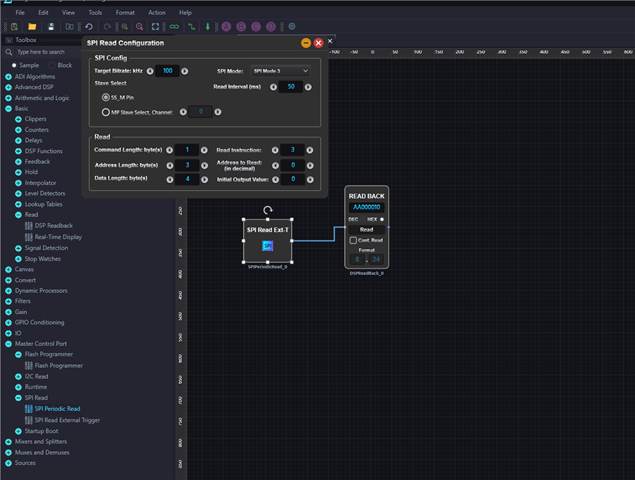Click the SPI icon inside SPI Read Ext-T block

pyautogui.click(x=267, y=245)
